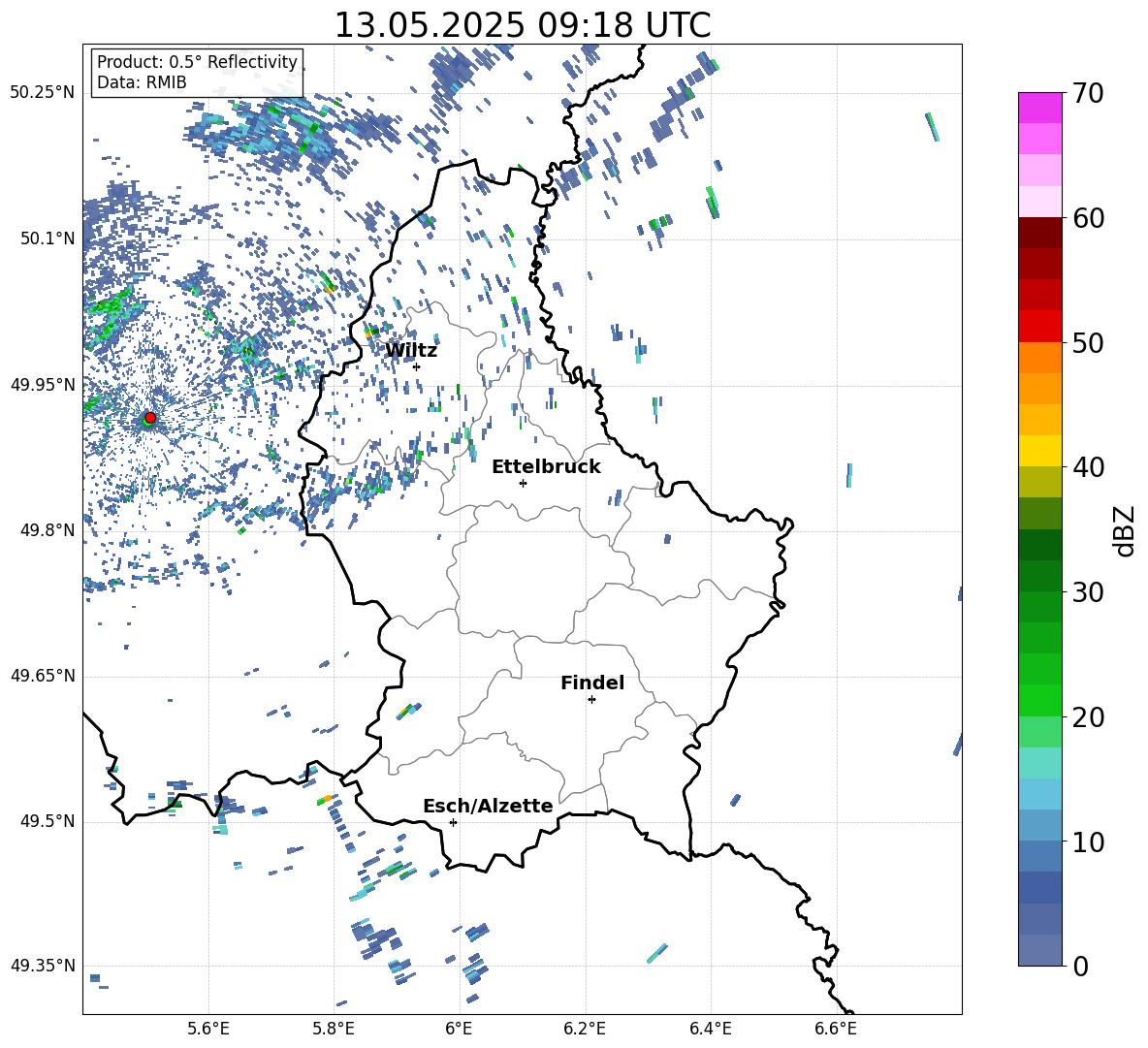Click the dBZ colorbar axis label
The height and width of the screenshot is (1048, 1148).
(x=1124, y=530)
